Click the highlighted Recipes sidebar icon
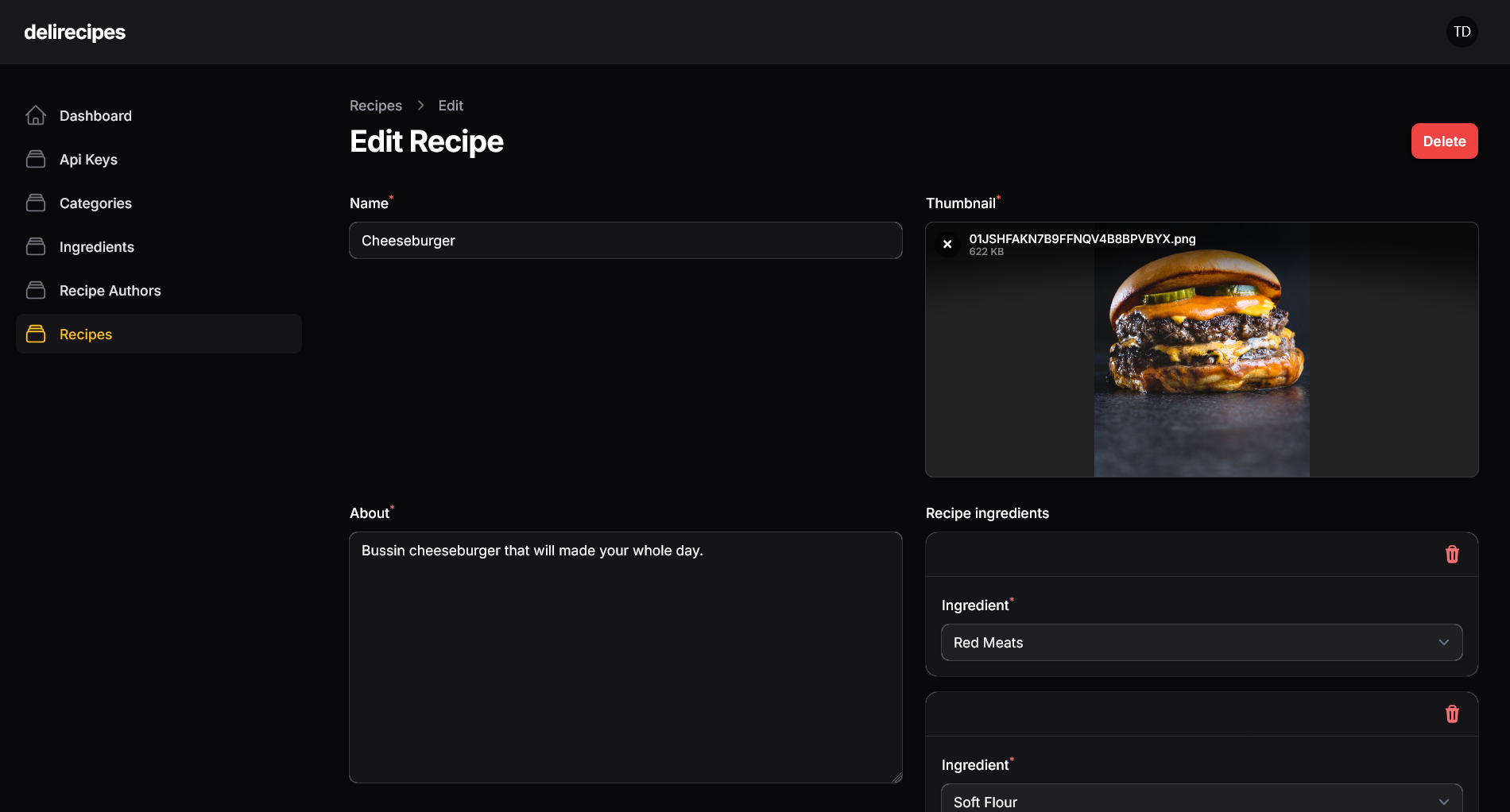The image size is (1510, 812). [36, 334]
